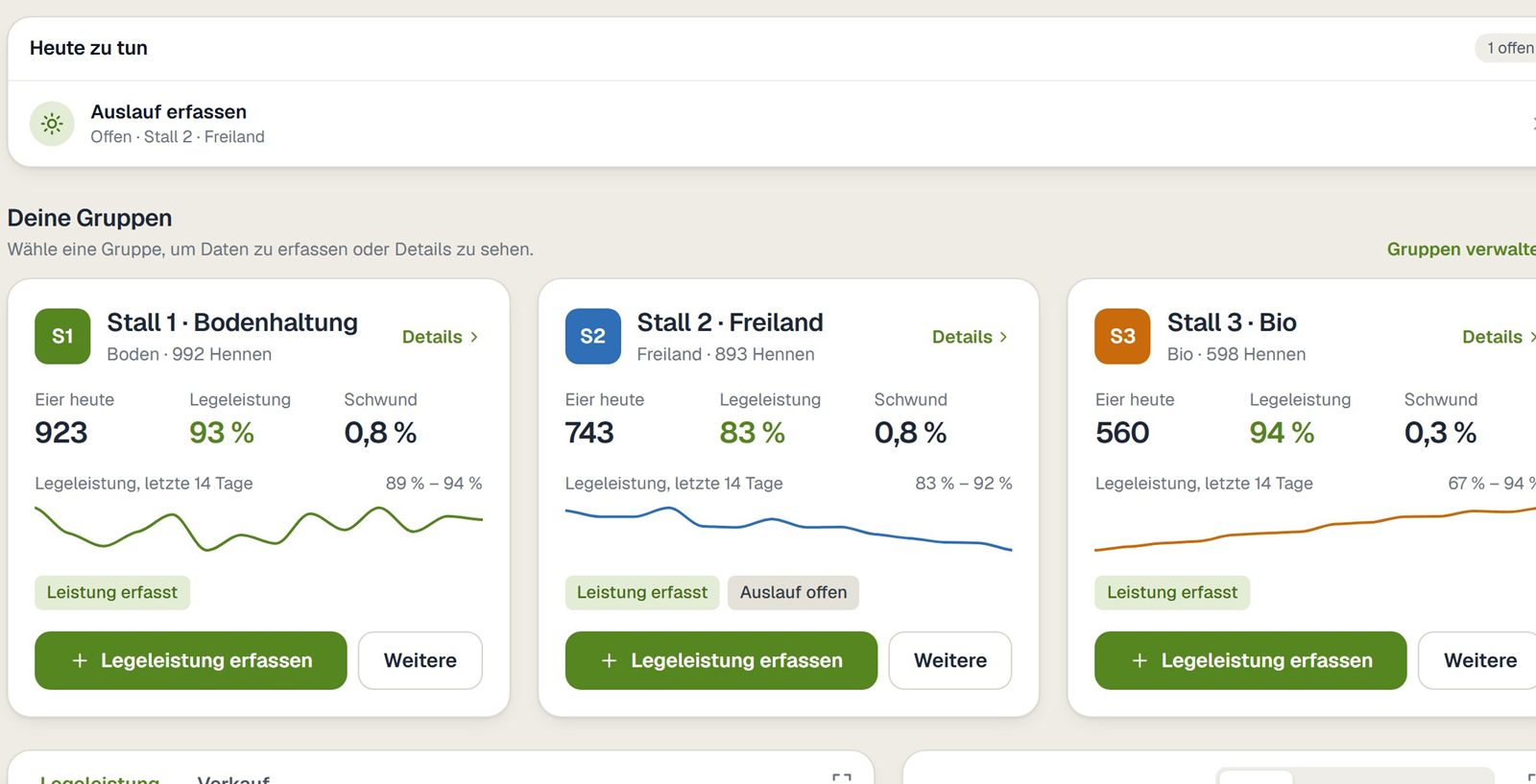This screenshot has width=1536, height=784.
Task: Click the Leistung erfasst tag in Stall 3
Action: click(x=1172, y=593)
